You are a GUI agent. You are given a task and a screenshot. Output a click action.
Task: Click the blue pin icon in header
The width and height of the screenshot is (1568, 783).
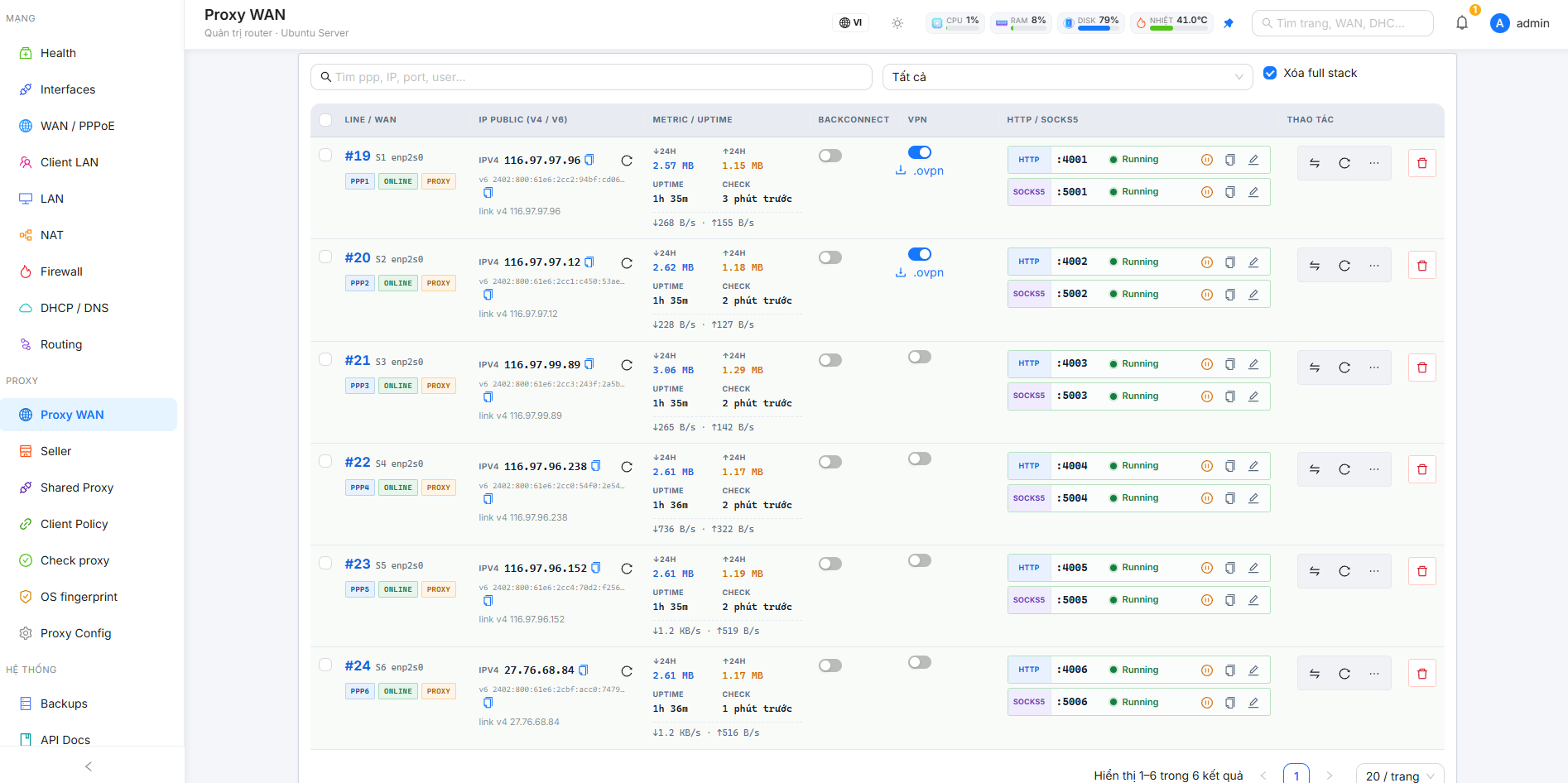(1229, 23)
